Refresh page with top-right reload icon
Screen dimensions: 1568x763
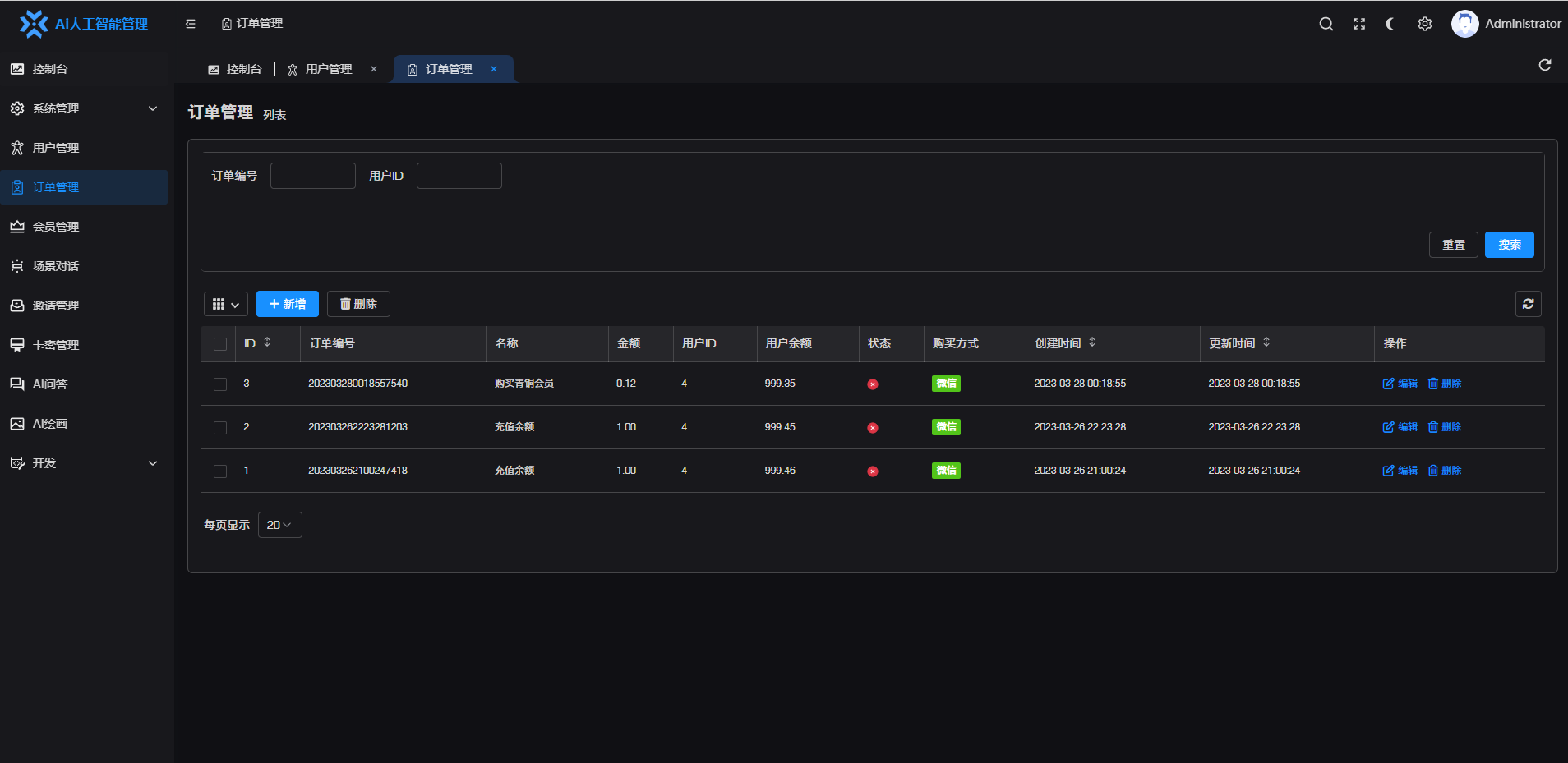pyautogui.click(x=1545, y=65)
